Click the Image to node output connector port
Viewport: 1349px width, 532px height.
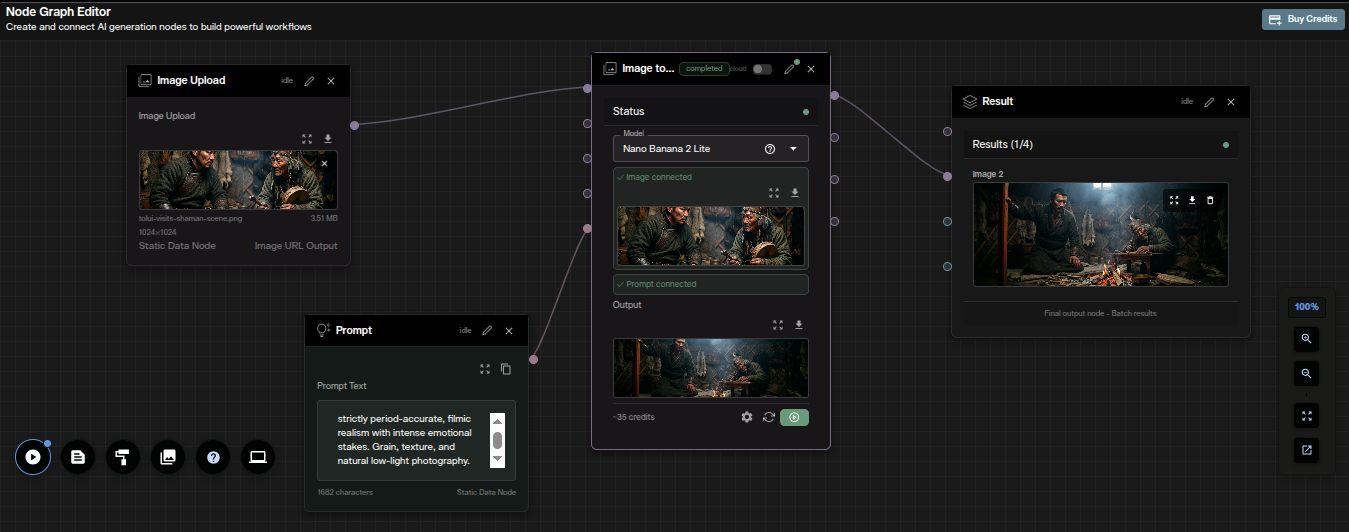(x=834, y=96)
